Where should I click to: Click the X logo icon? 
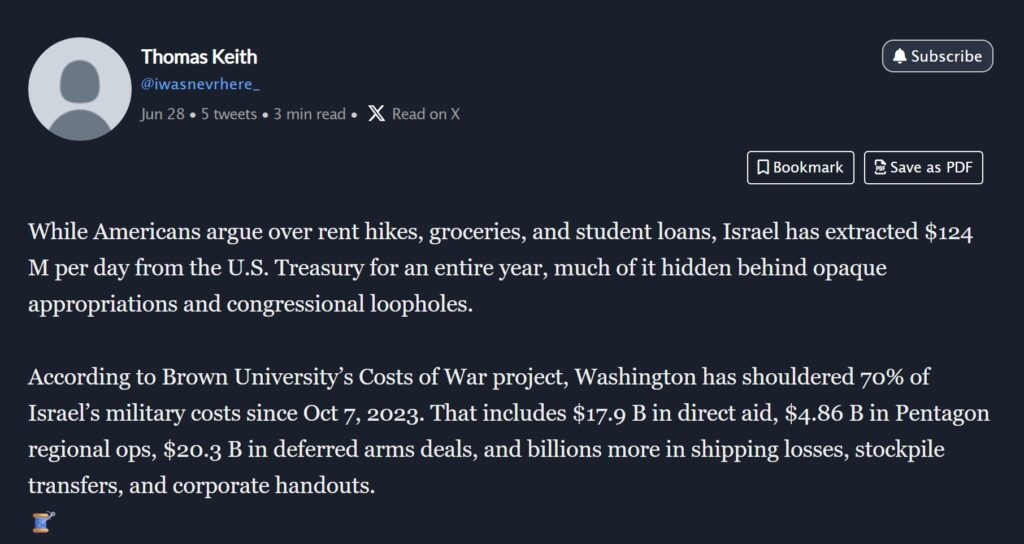point(376,113)
